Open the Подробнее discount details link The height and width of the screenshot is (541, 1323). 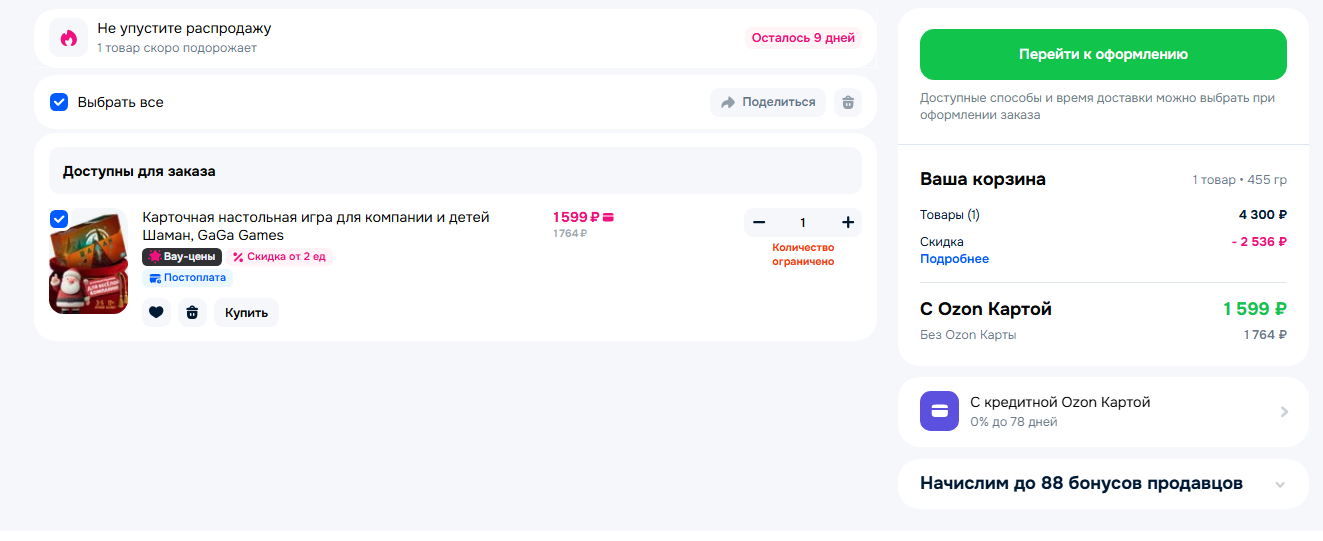point(954,259)
